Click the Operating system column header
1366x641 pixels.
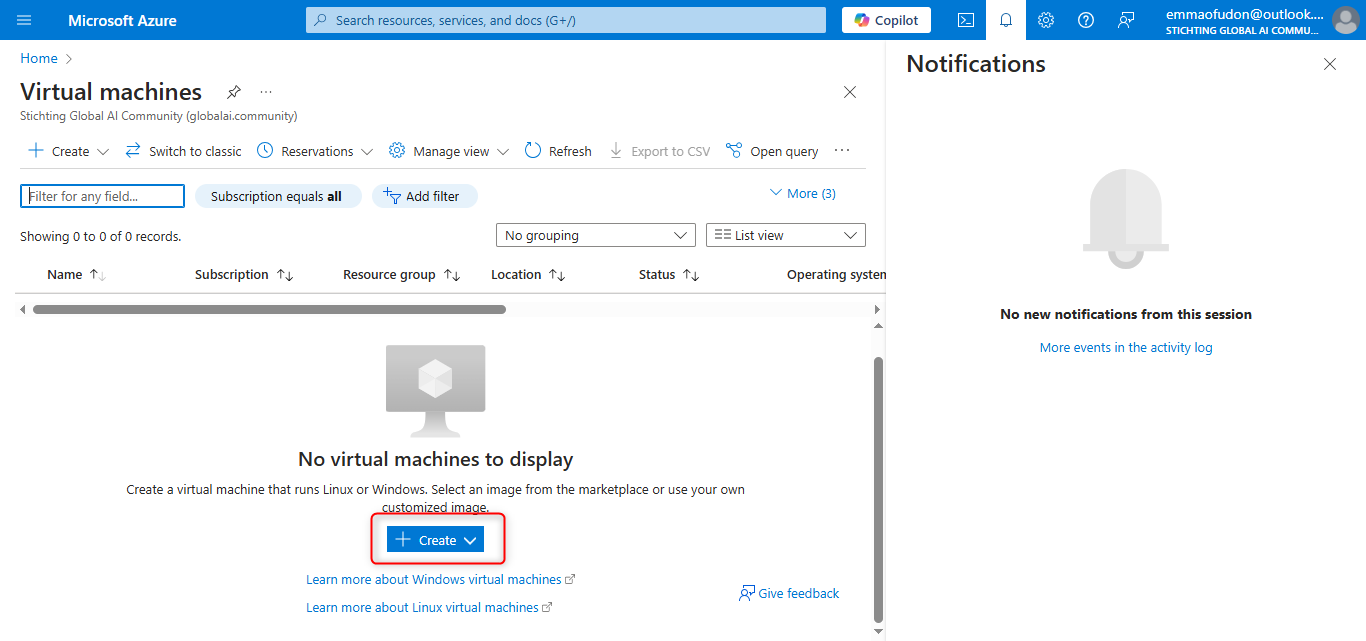click(836, 275)
